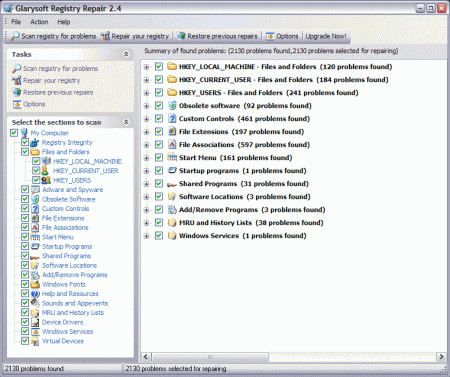Select the Help and Resources icon
This screenshot has width=450, height=377.
pyautogui.click(x=35, y=294)
